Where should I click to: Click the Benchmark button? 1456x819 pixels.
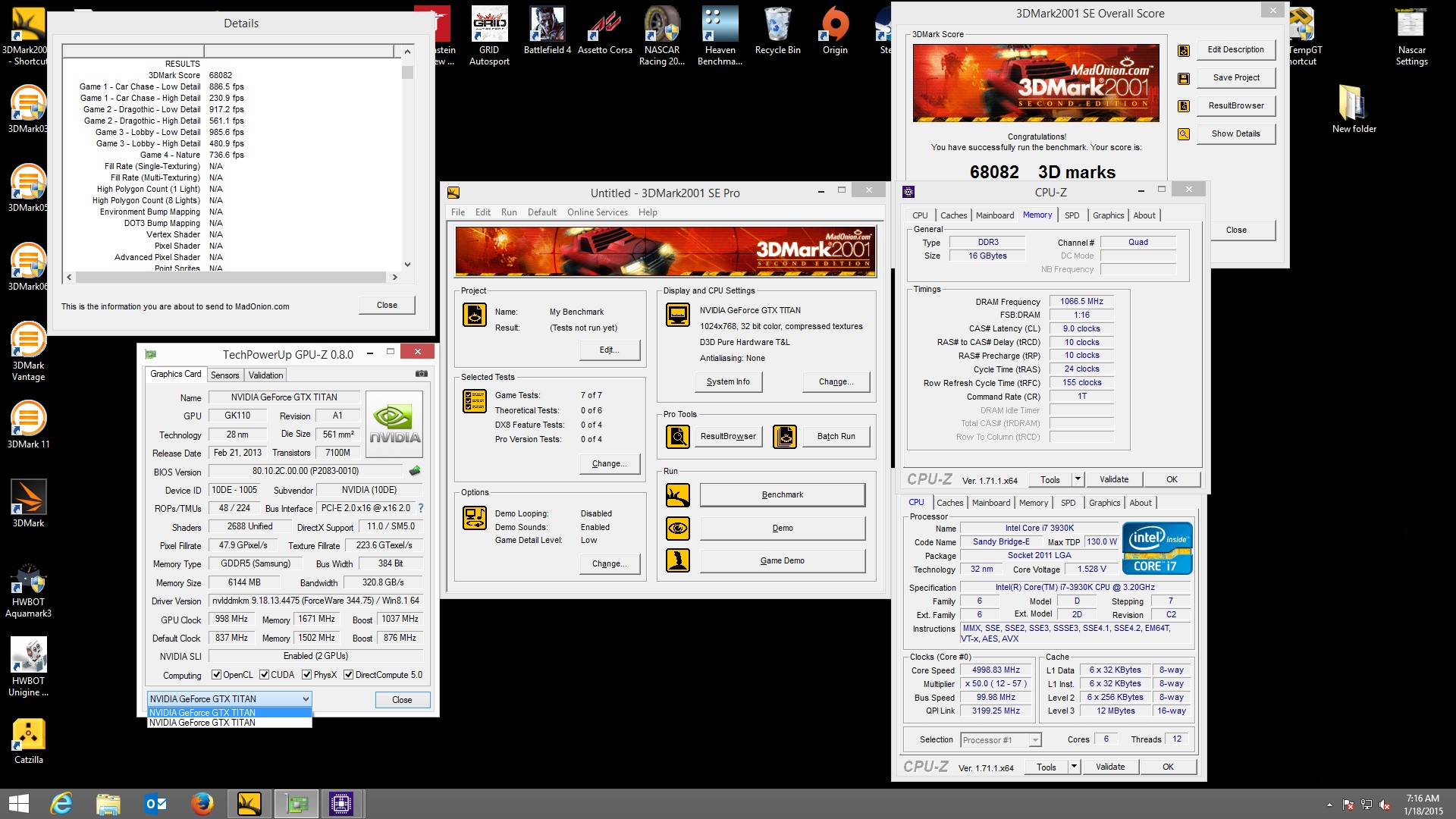(782, 495)
